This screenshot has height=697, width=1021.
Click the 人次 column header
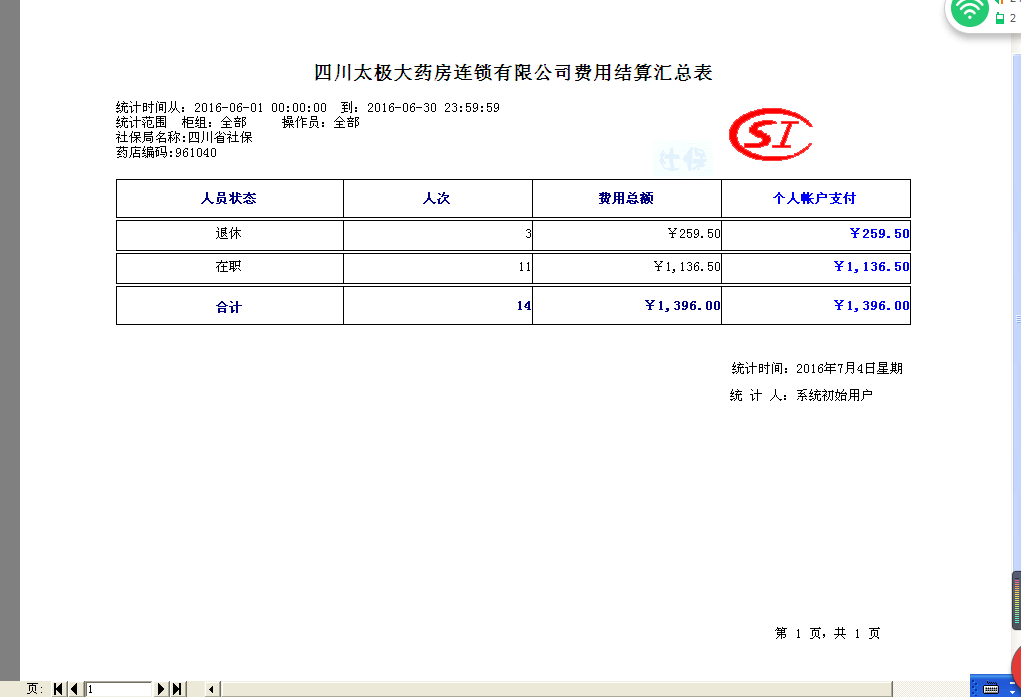click(436, 198)
